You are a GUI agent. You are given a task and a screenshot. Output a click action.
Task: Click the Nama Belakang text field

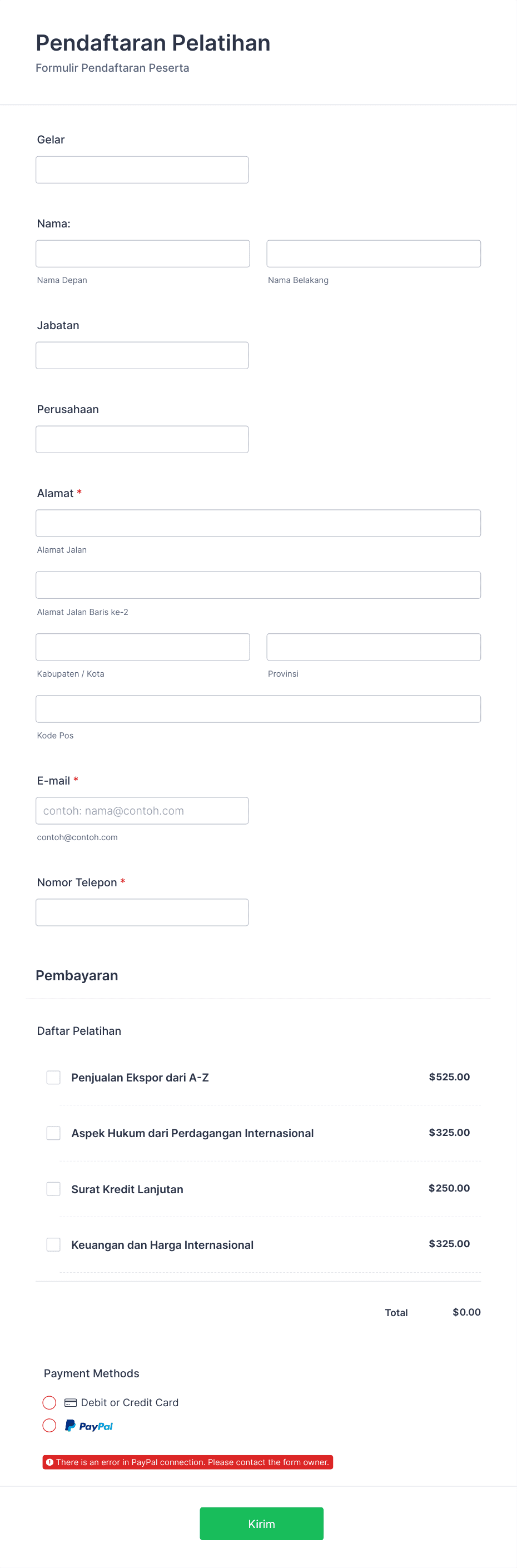click(x=374, y=254)
